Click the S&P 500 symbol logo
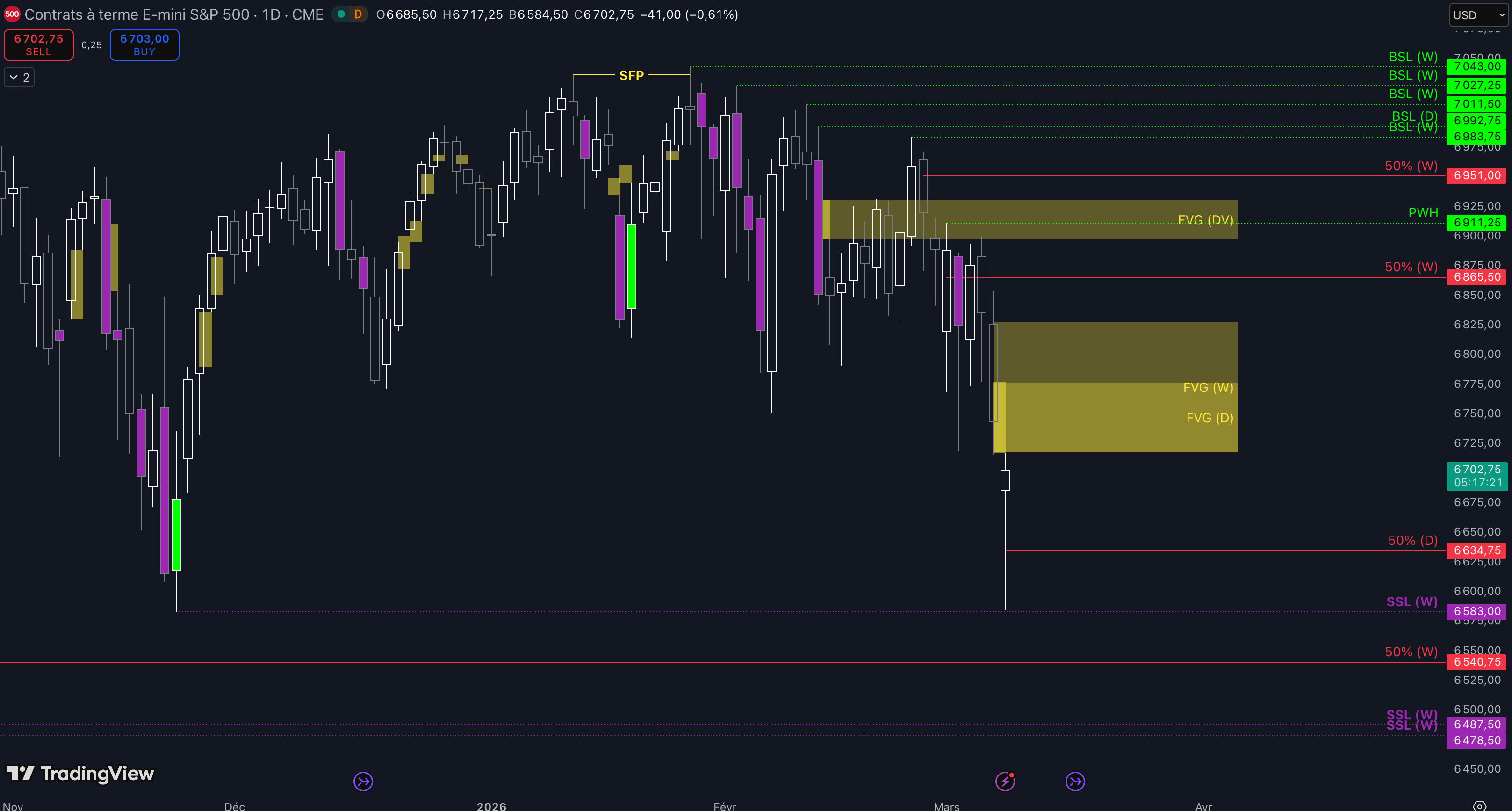This screenshot has height=811, width=1512. point(12,14)
